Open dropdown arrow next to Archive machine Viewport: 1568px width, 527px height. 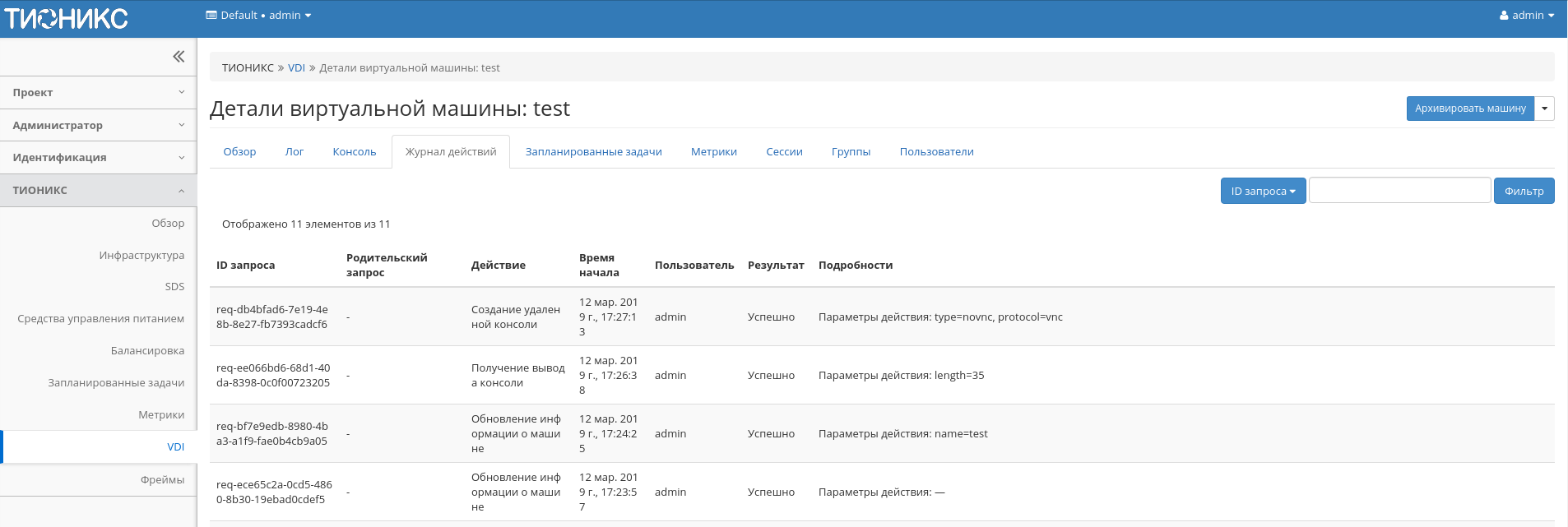point(1544,109)
